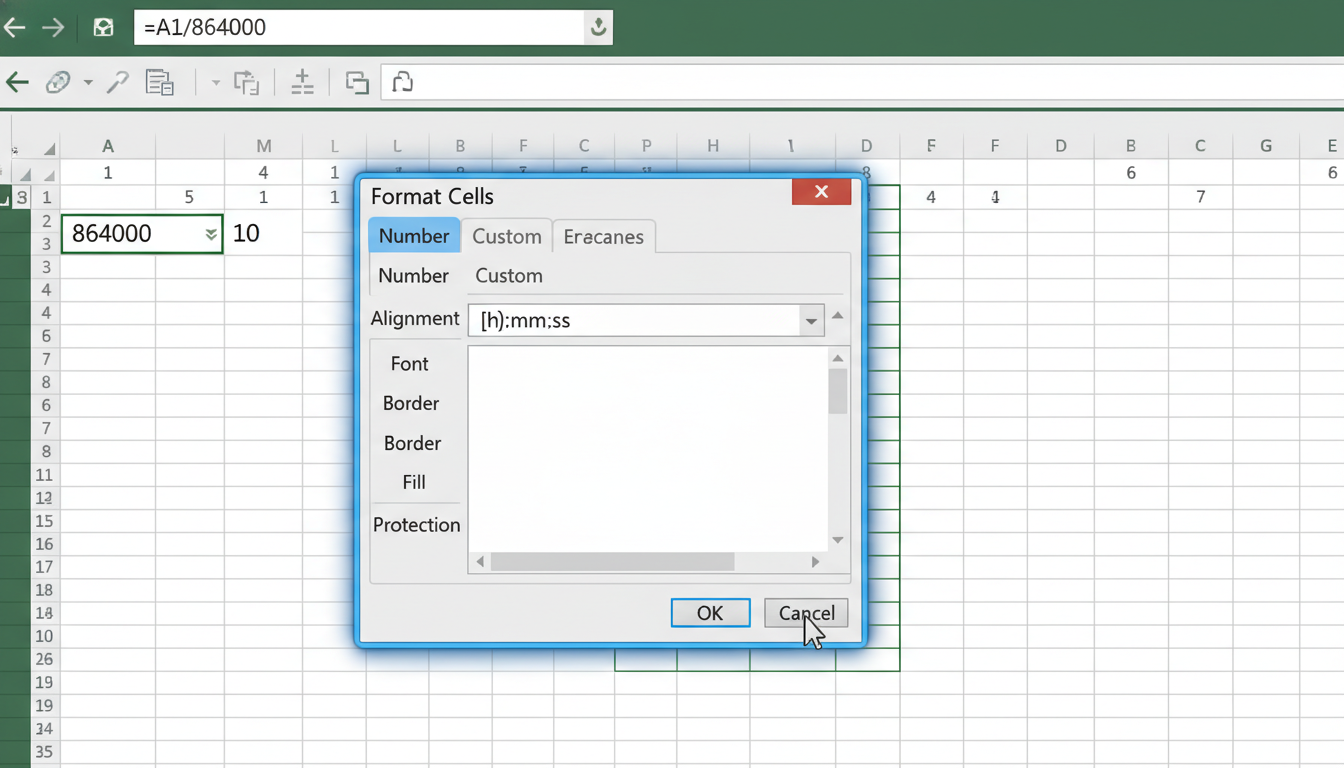The image size is (1344, 768).
Task: Click inside the formula bar showing =A1/864000
Action: 300,27
